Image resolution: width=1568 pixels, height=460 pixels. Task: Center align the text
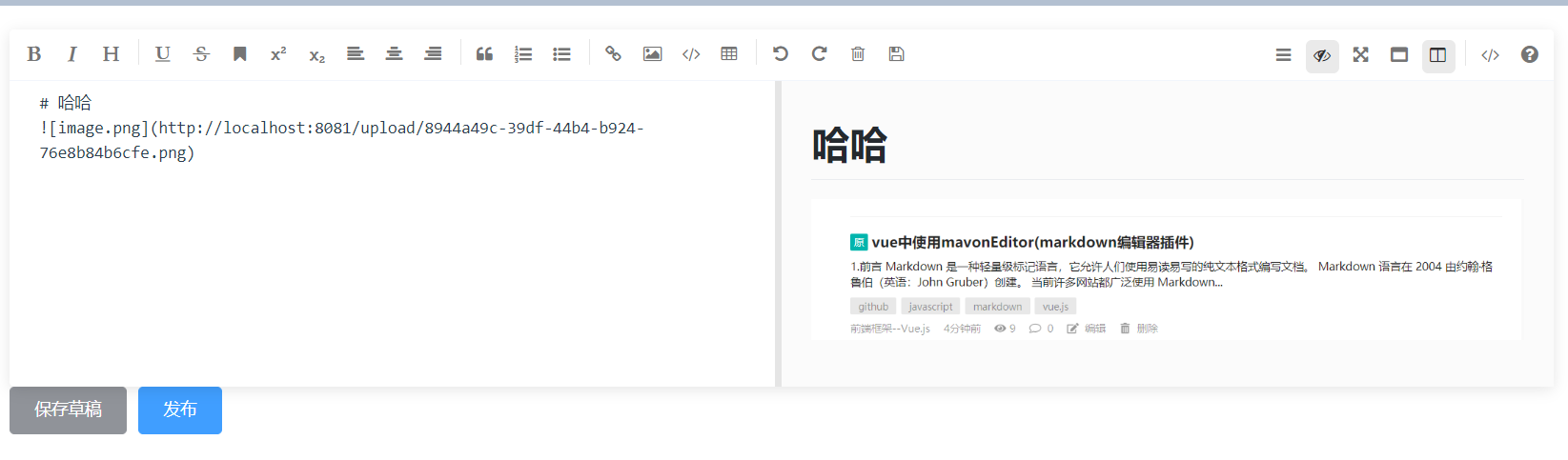[394, 54]
